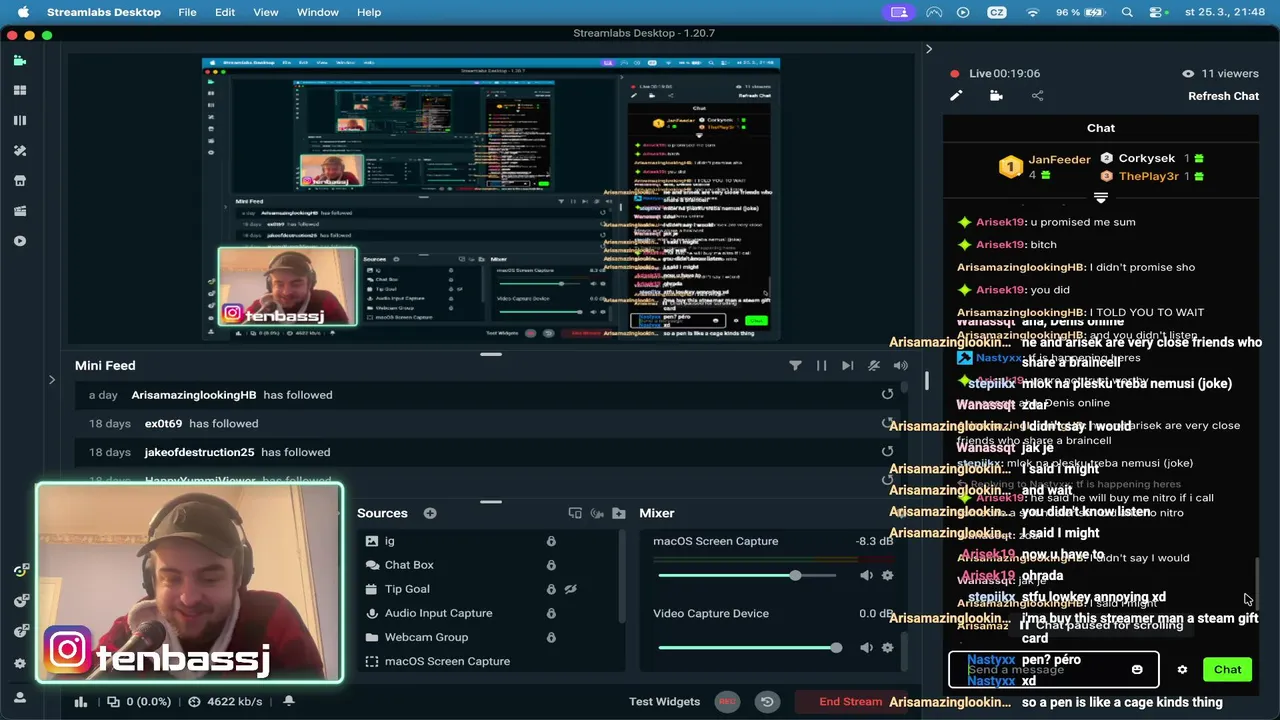
Task: Mute macOS Screen Capture in the Mixer
Action: (x=866, y=575)
